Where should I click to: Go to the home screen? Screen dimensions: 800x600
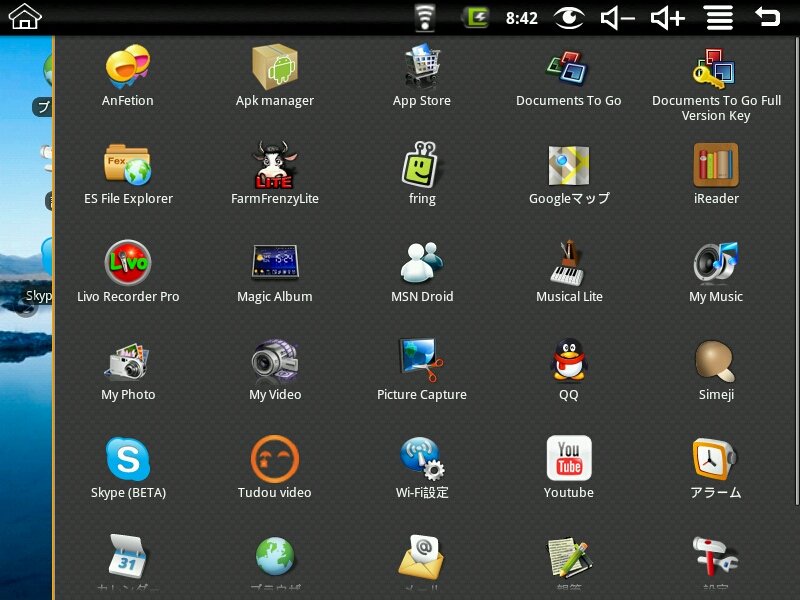tap(24, 16)
